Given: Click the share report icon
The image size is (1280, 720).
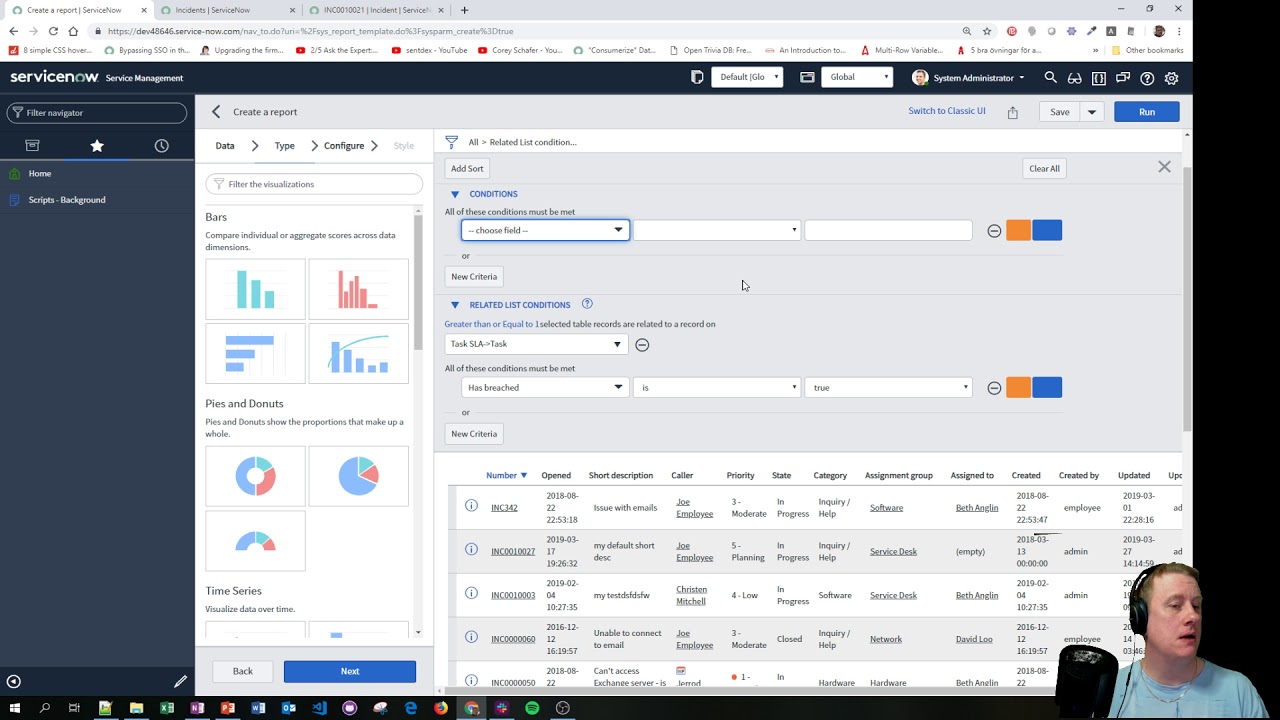Looking at the screenshot, I should pos(1012,112).
